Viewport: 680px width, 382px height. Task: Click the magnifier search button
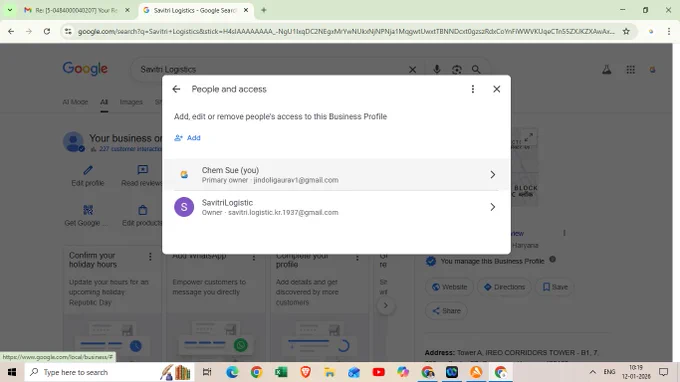476,69
